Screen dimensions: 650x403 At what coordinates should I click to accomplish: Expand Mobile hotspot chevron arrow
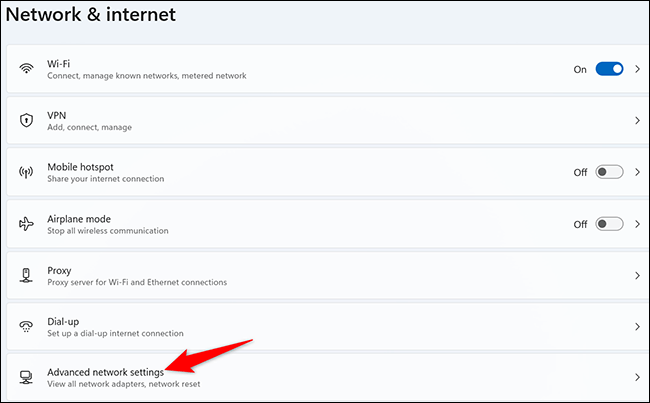(x=637, y=172)
